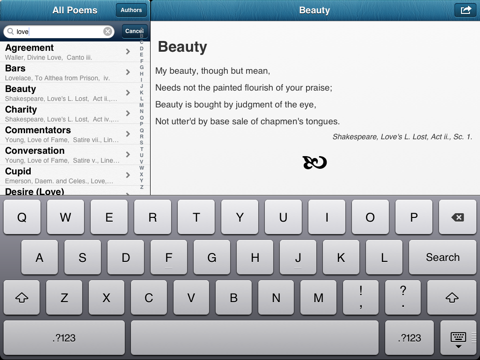This screenshot has height=360, width=480.
Task: Jump to letter M in alphabet index
Action: 142,105
